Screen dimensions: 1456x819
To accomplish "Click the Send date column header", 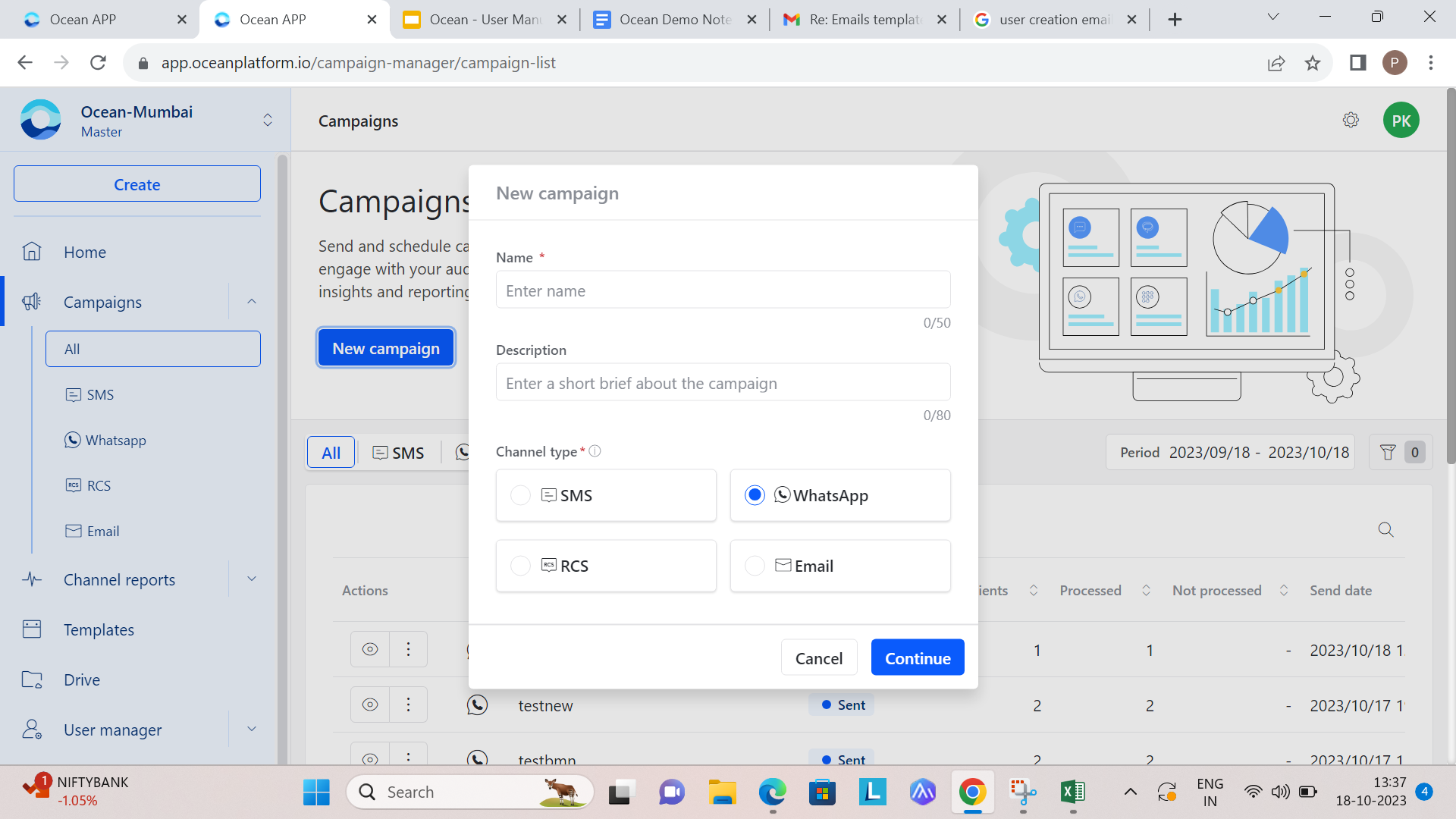I will [x=1340, y=590].
